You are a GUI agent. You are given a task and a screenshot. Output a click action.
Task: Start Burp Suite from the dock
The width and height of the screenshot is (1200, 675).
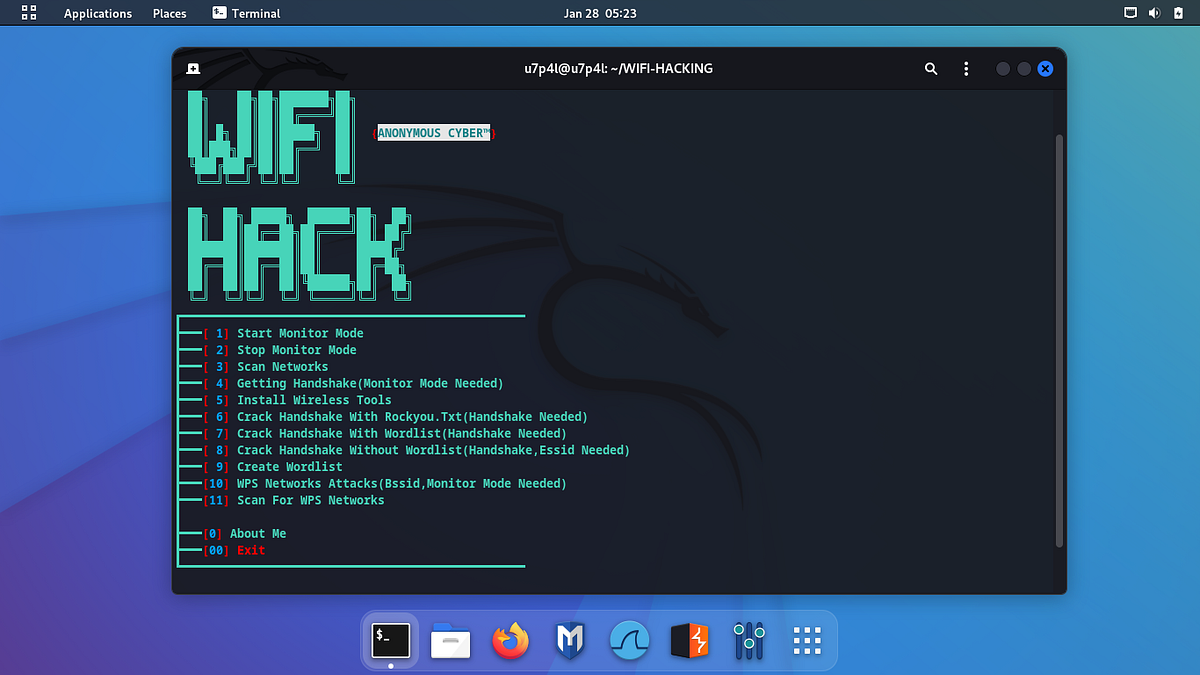pyautogui.click(x=689, y=641)
